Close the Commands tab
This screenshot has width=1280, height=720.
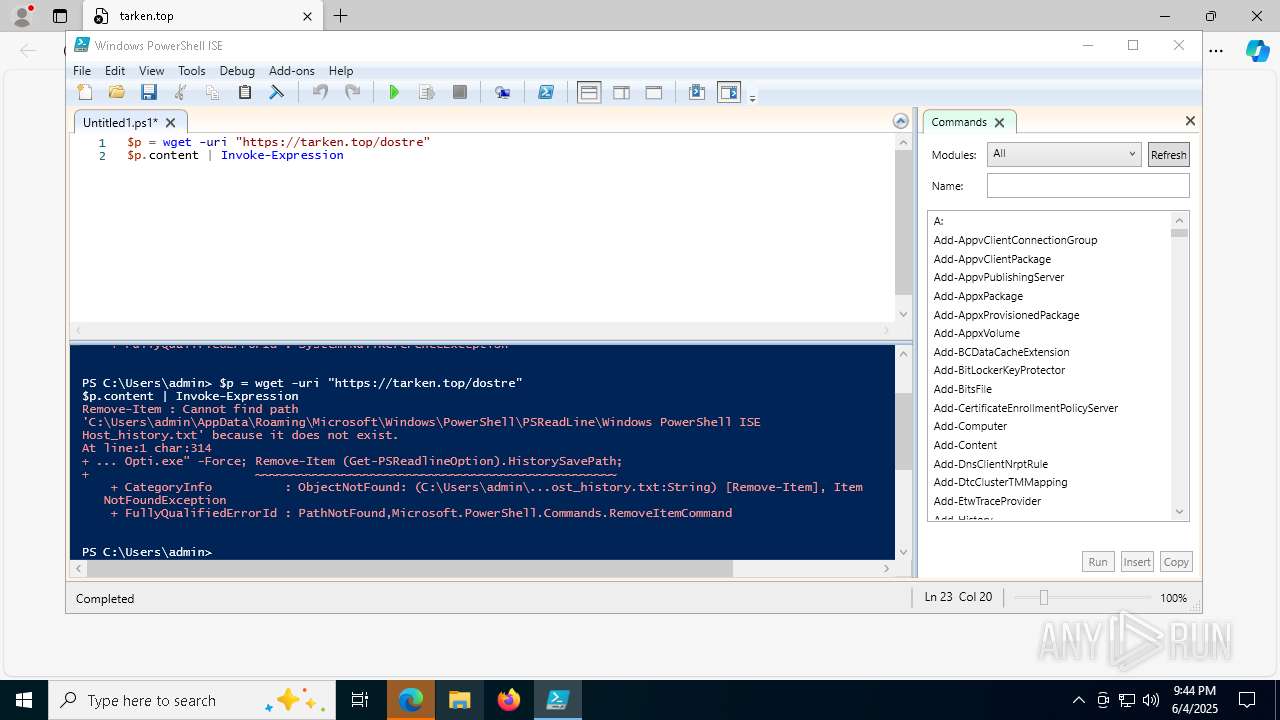click(999, 123)
